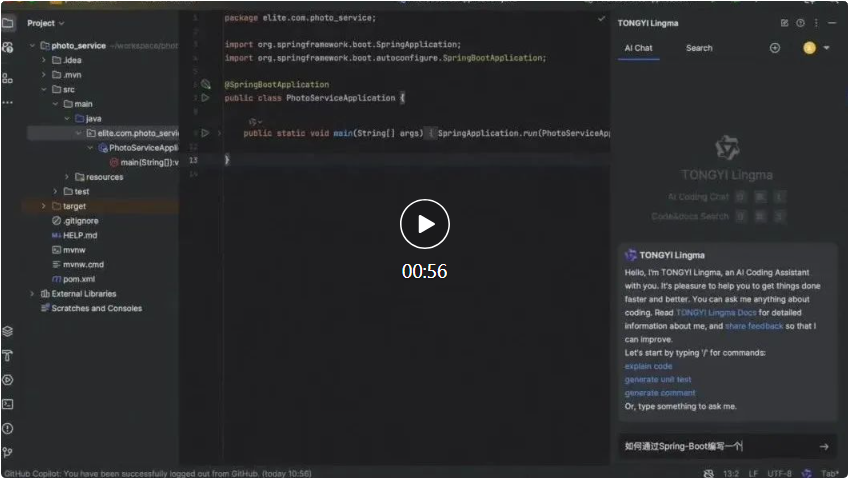Open the Problems tool window icon

8,429
